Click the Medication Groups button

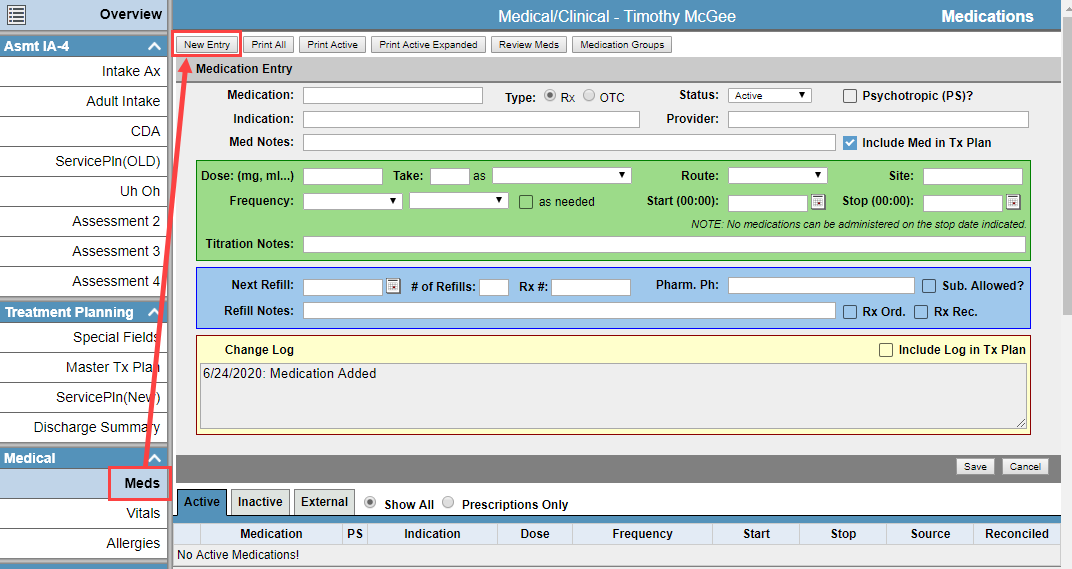click(622, 44)
